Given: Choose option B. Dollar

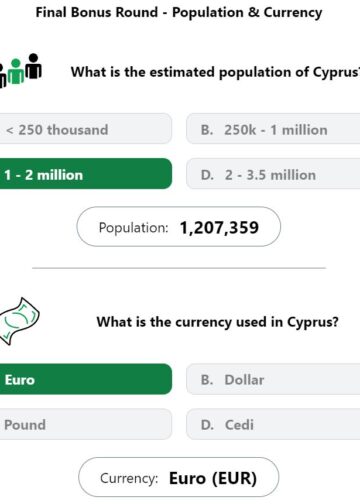Looking at the screenshot, I should (x=273, y=379).
